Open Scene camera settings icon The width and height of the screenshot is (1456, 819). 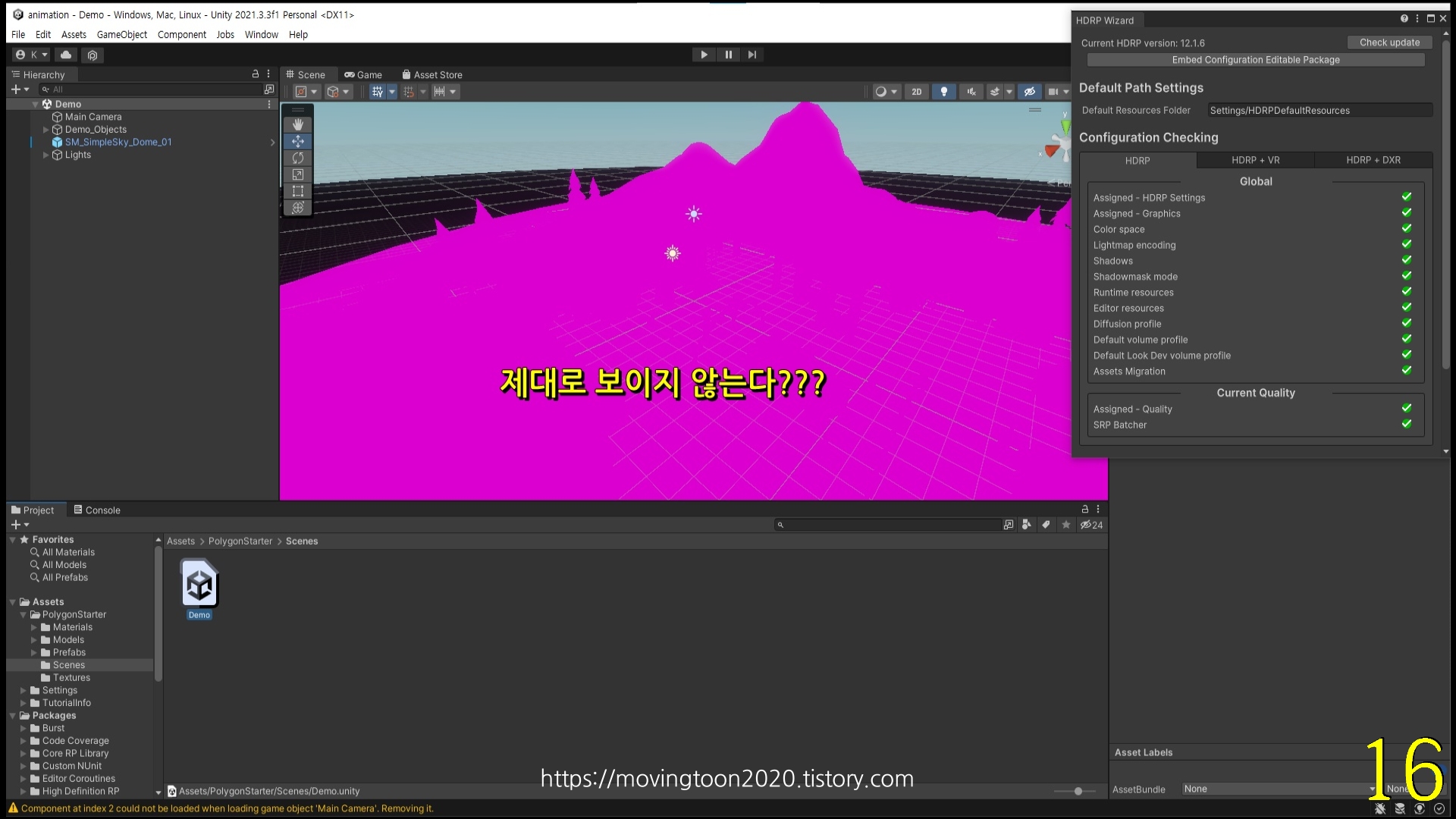tap(1053, 92)
